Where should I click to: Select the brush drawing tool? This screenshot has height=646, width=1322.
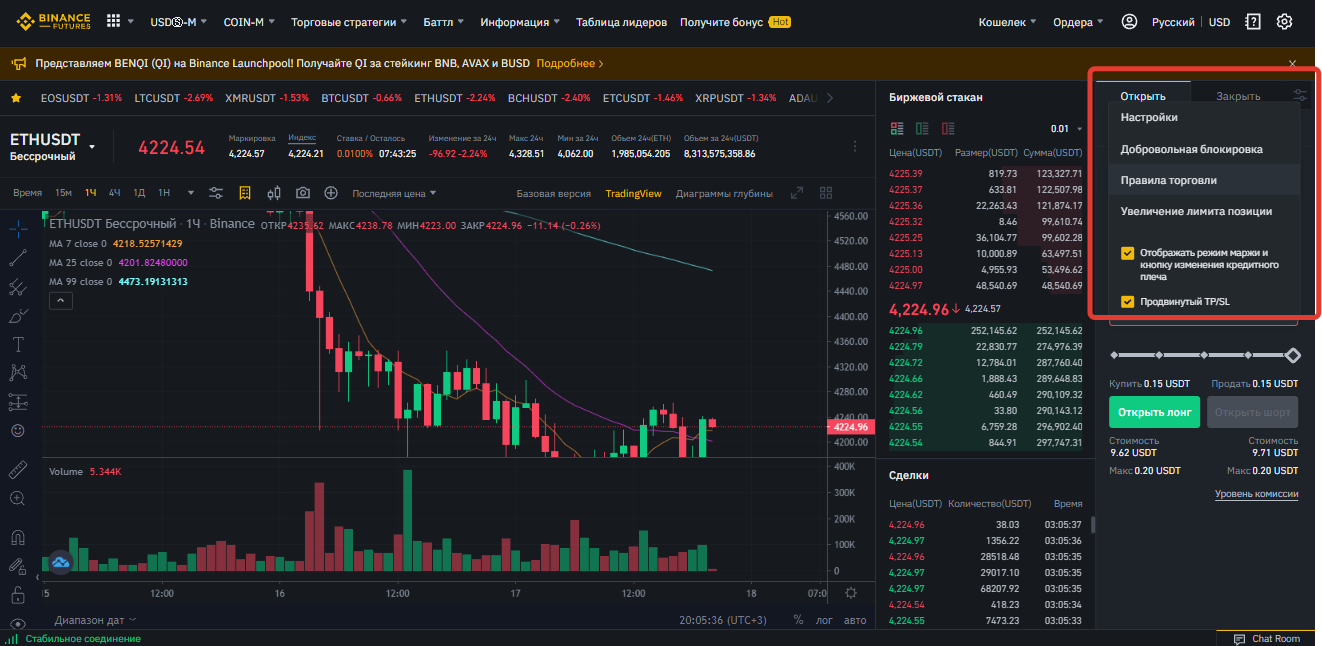tap(18, 316)
